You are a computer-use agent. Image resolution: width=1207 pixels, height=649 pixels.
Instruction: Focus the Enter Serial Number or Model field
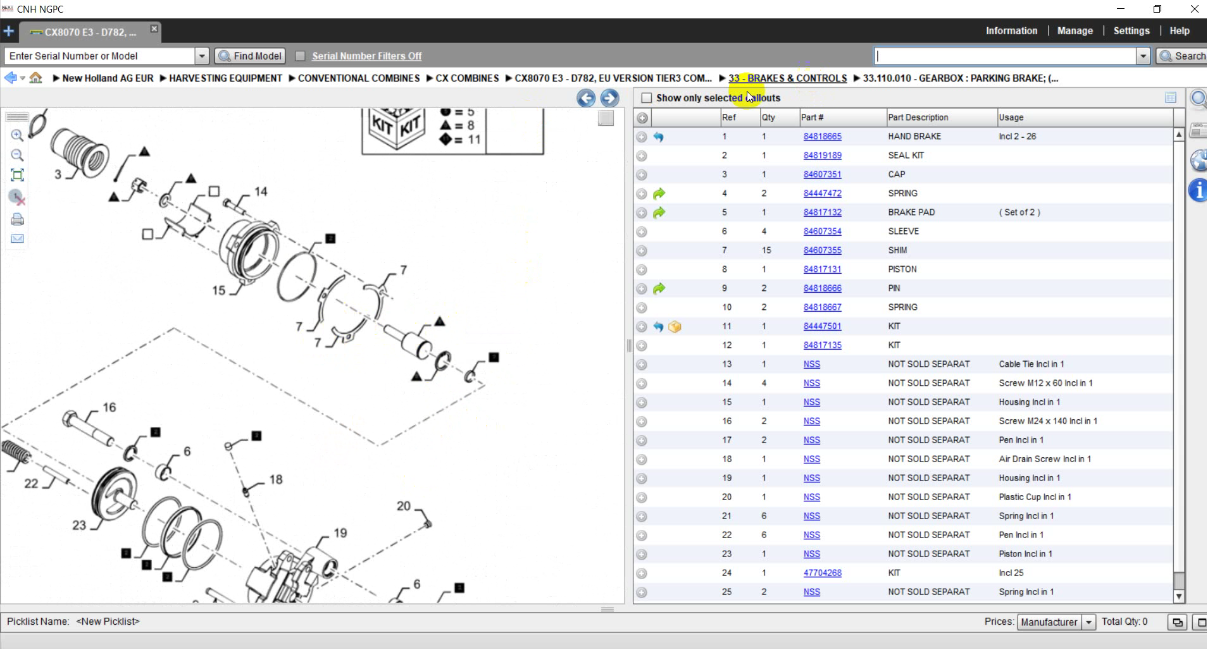tap(100, 57)
